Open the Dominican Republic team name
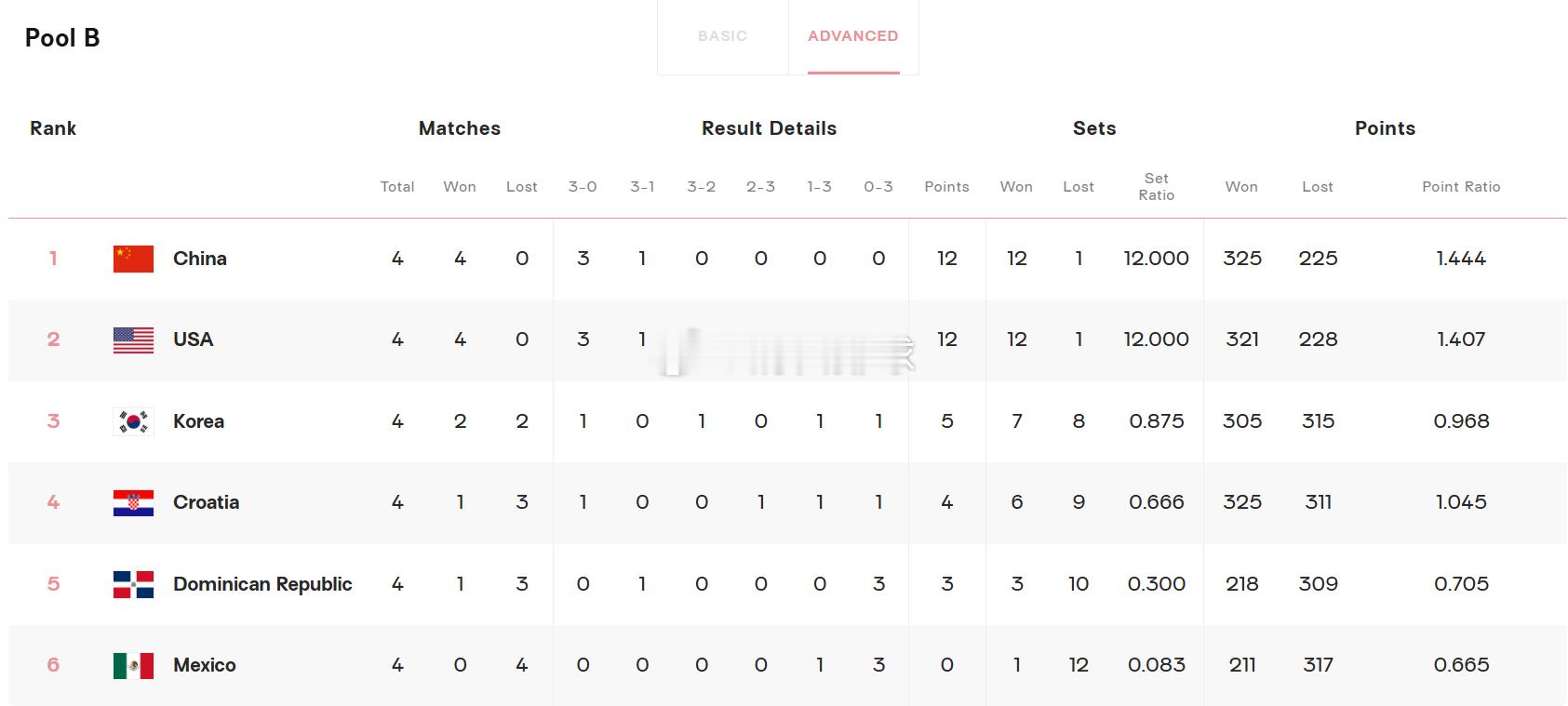Viewport: 1568px width, 706px height. click(262, 584)
